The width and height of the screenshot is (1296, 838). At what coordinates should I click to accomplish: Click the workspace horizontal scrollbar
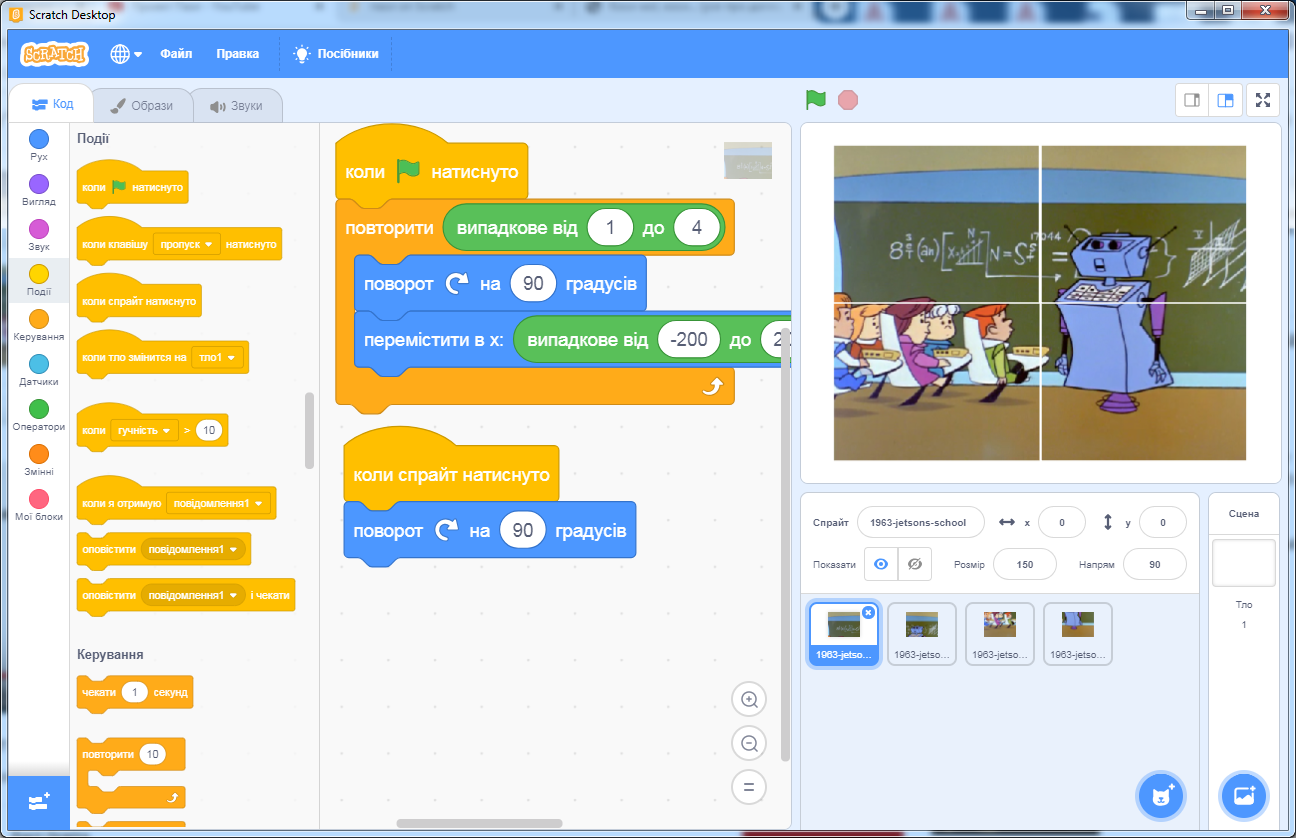coord(479,824)
